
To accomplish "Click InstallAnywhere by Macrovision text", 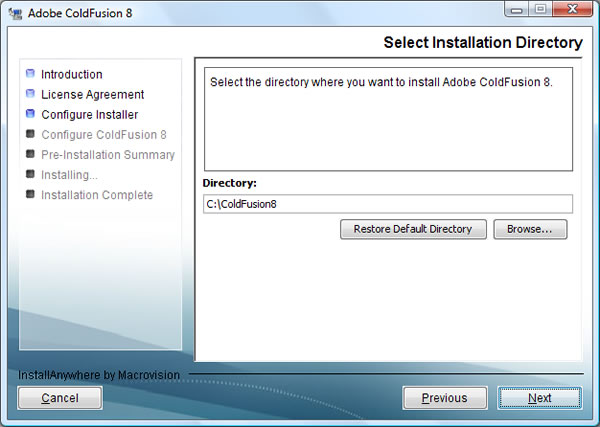I will [99, 375].
